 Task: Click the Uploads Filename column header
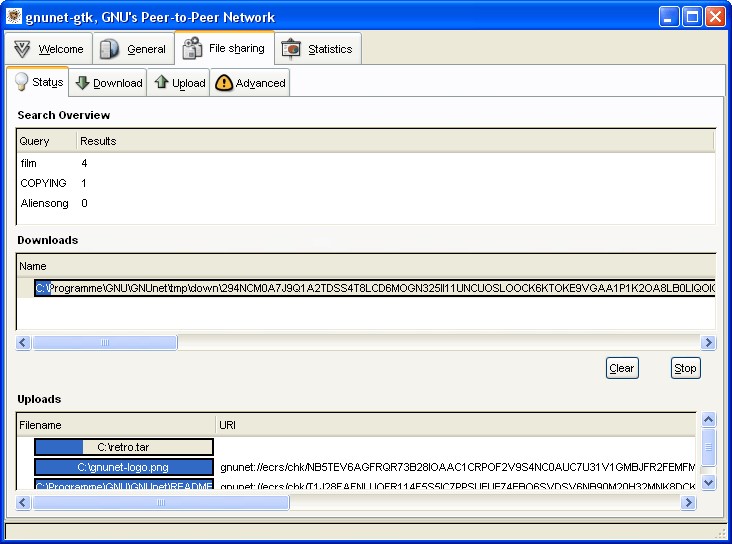[x=116, y=425]
